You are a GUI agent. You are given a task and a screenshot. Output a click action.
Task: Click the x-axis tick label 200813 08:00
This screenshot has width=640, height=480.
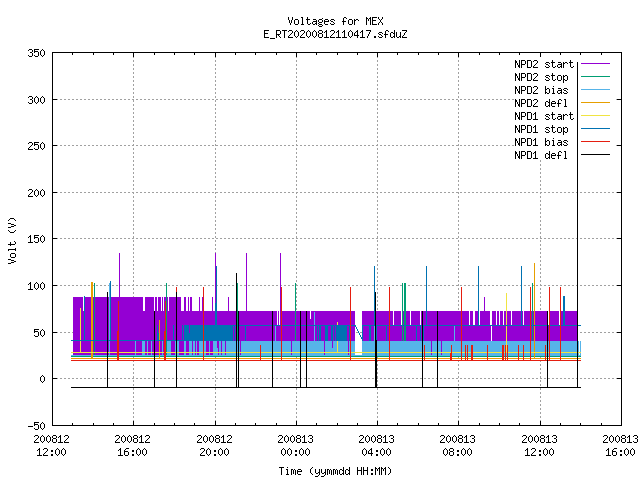[458, 446]
